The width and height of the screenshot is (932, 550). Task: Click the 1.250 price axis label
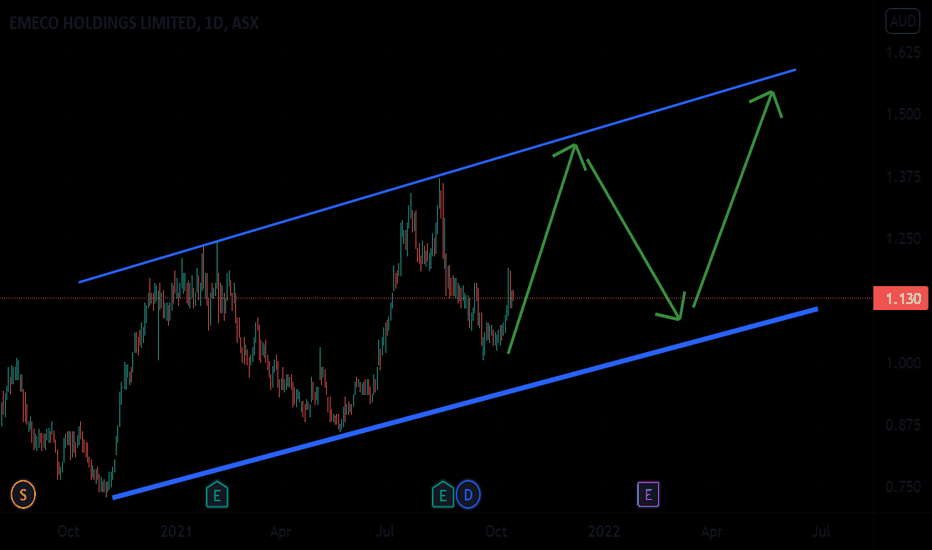tap(903, 238)
